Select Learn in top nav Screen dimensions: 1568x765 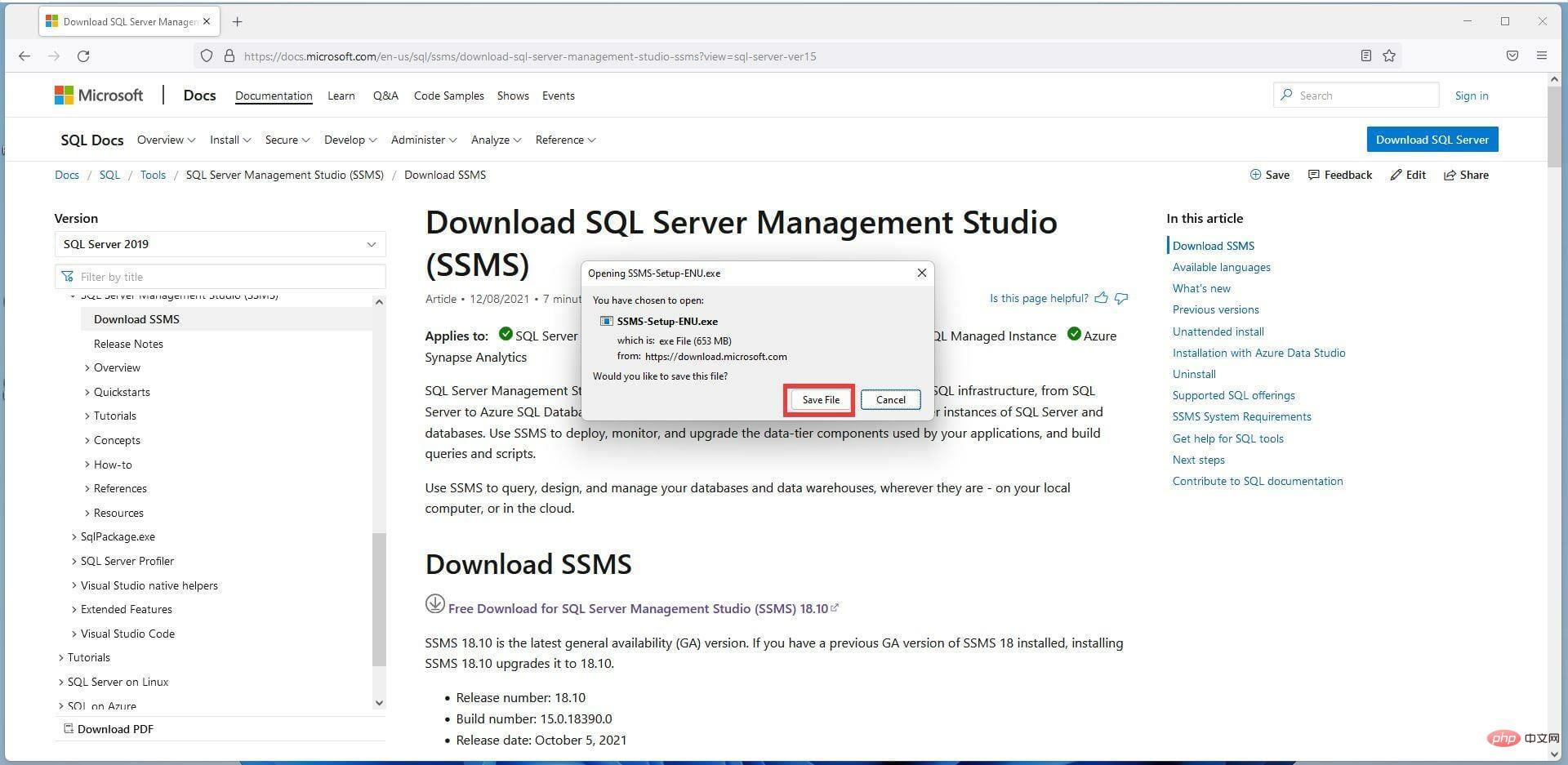click(x=341, y=96)
